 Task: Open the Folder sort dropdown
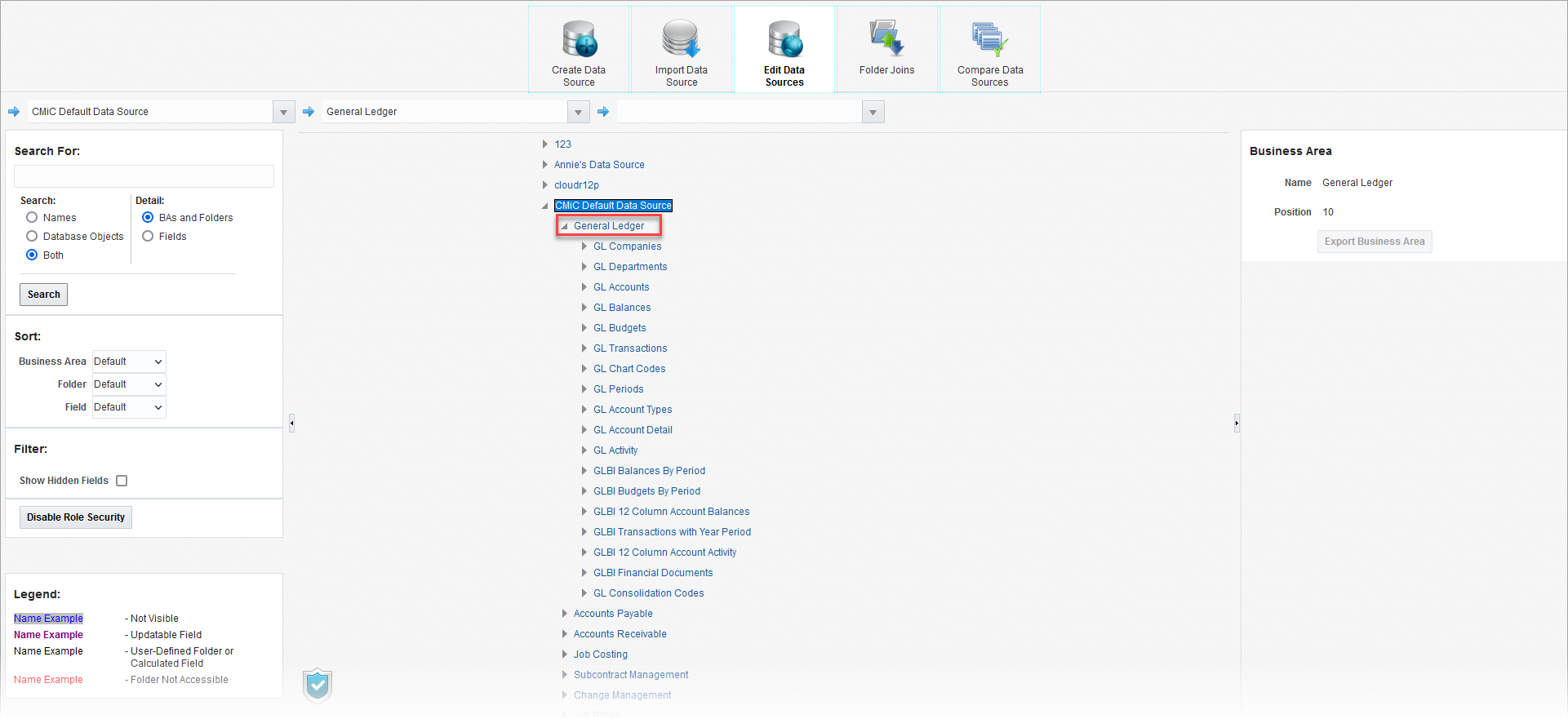[129, 384]
